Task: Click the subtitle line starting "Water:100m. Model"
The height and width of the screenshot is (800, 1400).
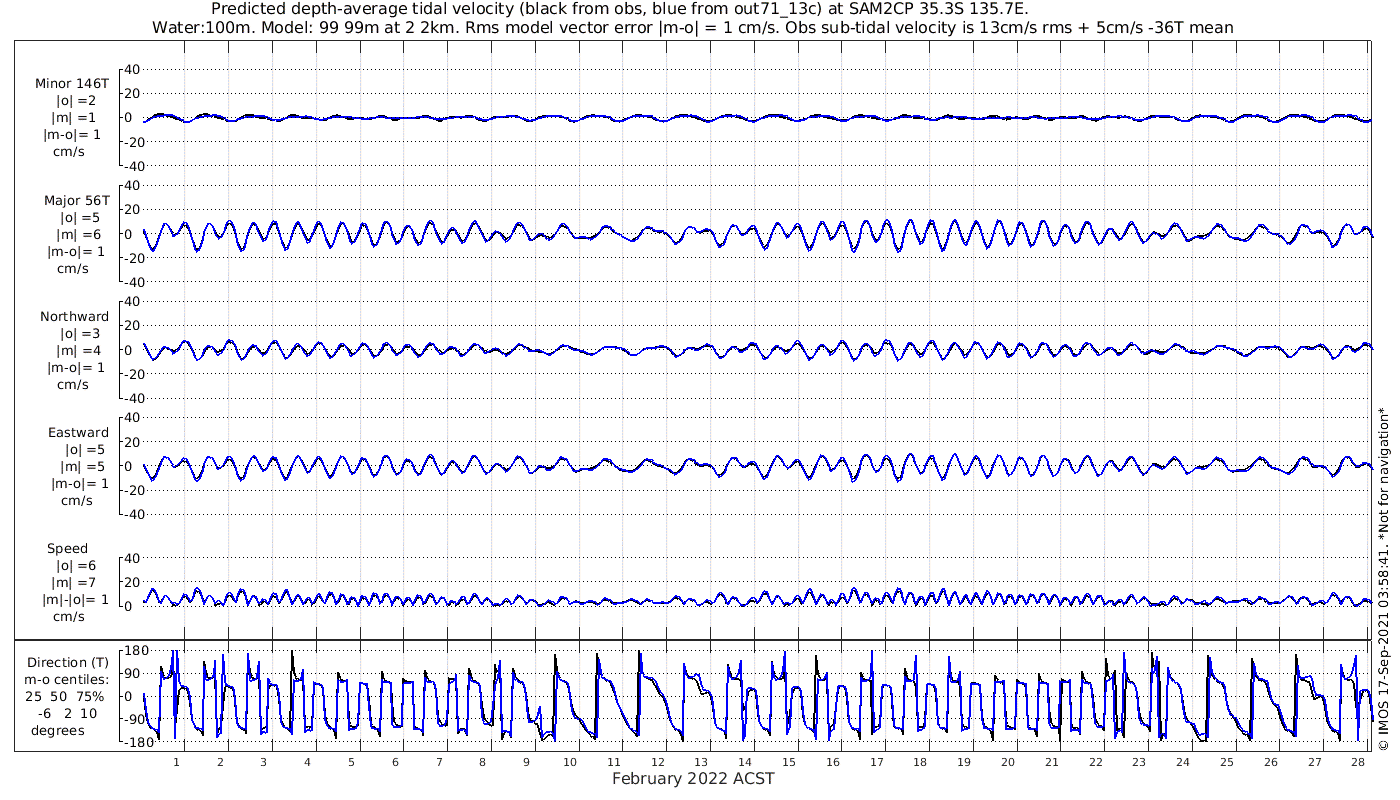Action: [693, 27]
